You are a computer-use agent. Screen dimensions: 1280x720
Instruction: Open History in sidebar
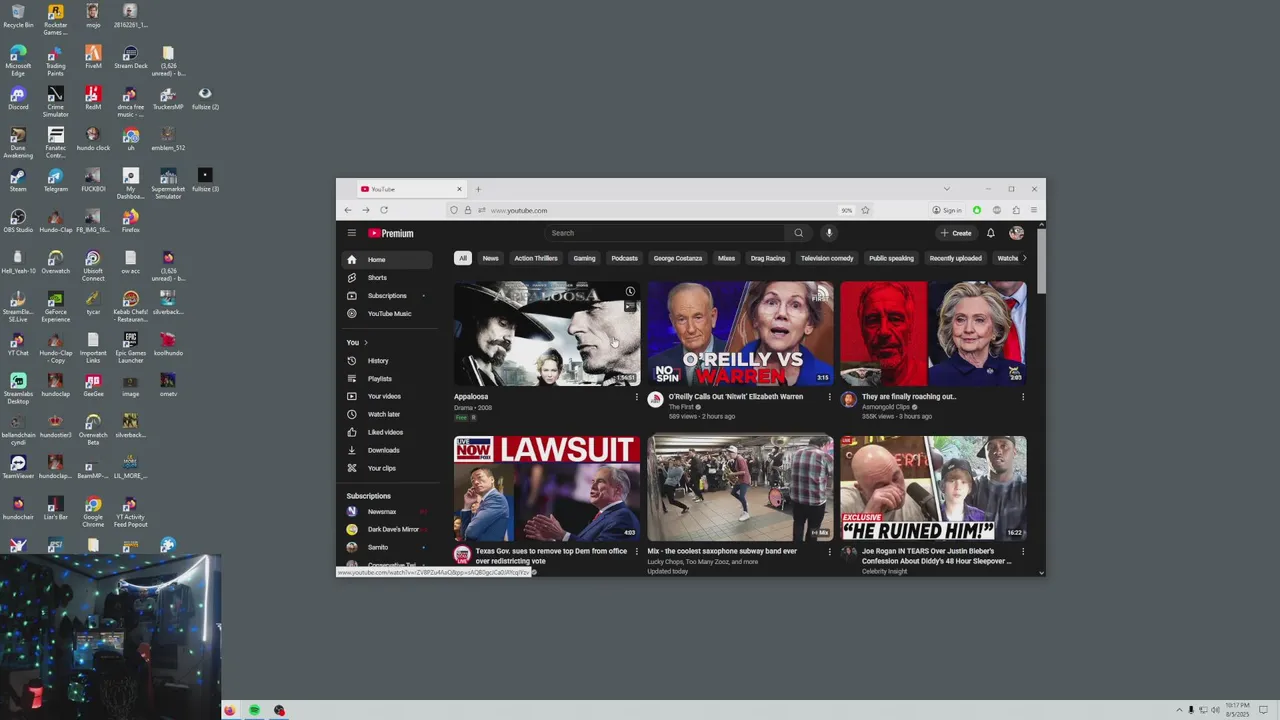pos(389,361)
